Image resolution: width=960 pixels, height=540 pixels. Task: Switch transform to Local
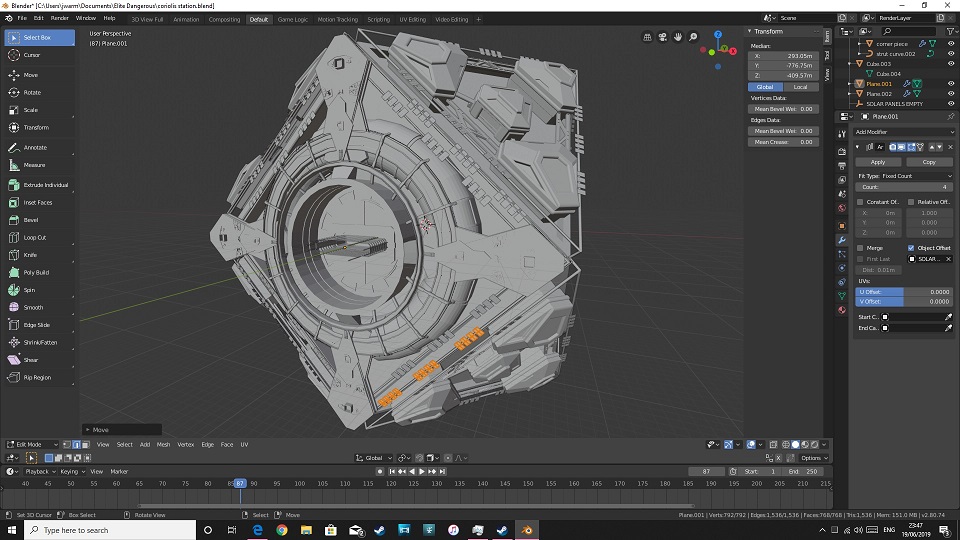tap(801, 87)
